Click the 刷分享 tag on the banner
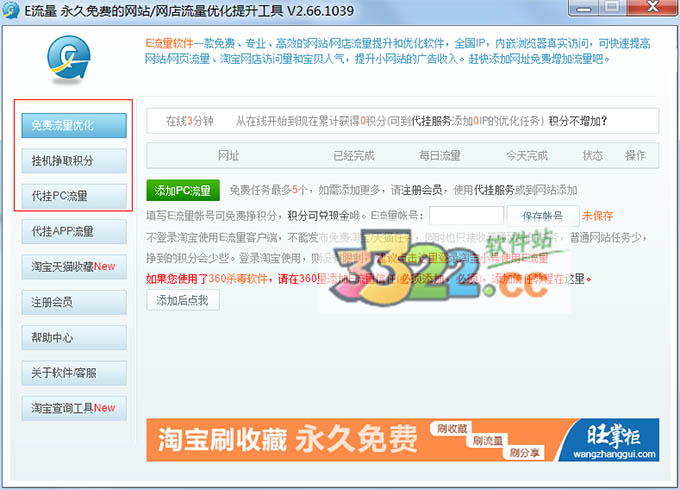Image resolution: width=680 pixels, height=490 pixels. (x=524, y=453)
